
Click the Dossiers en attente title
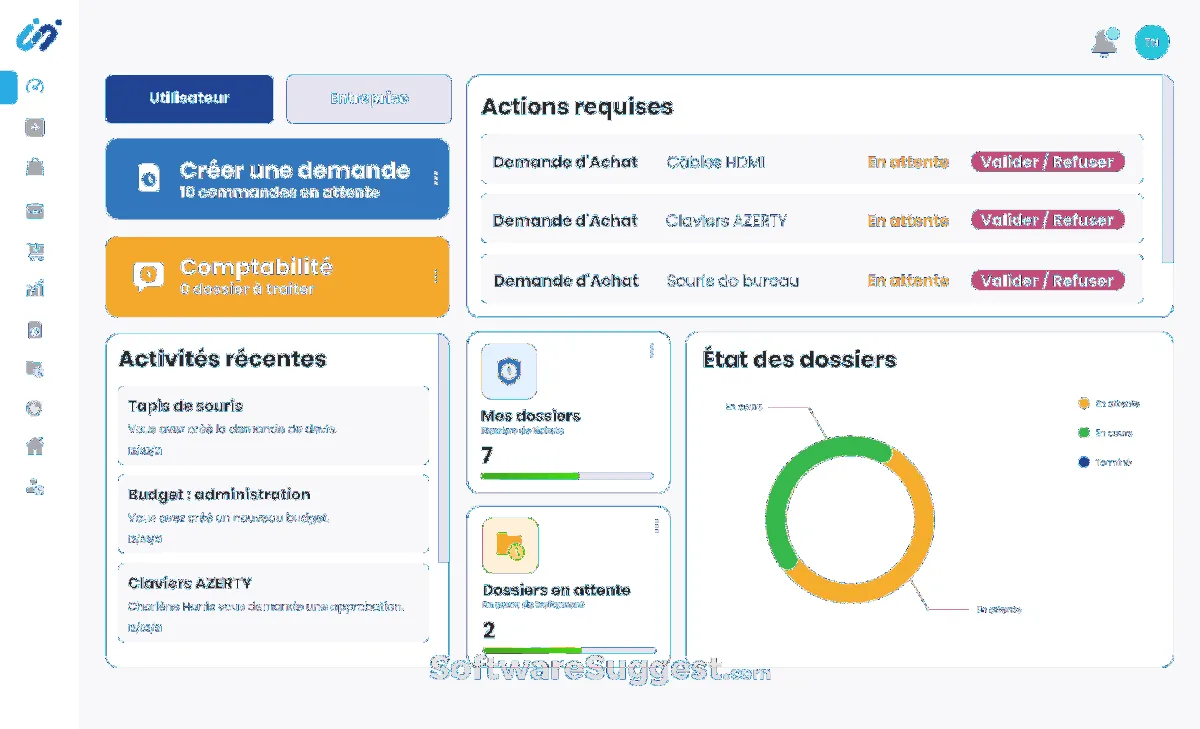point(557,590)
